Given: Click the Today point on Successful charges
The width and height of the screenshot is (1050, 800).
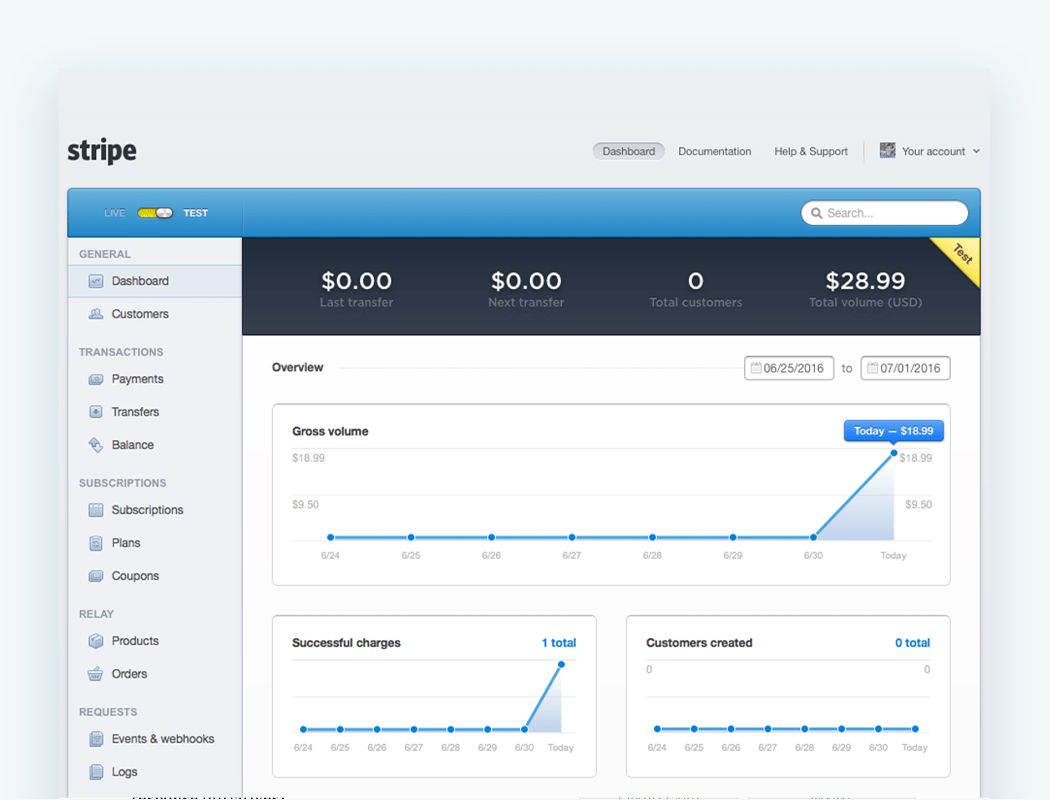Looking at the screenshot, I should tap(561, 665).
